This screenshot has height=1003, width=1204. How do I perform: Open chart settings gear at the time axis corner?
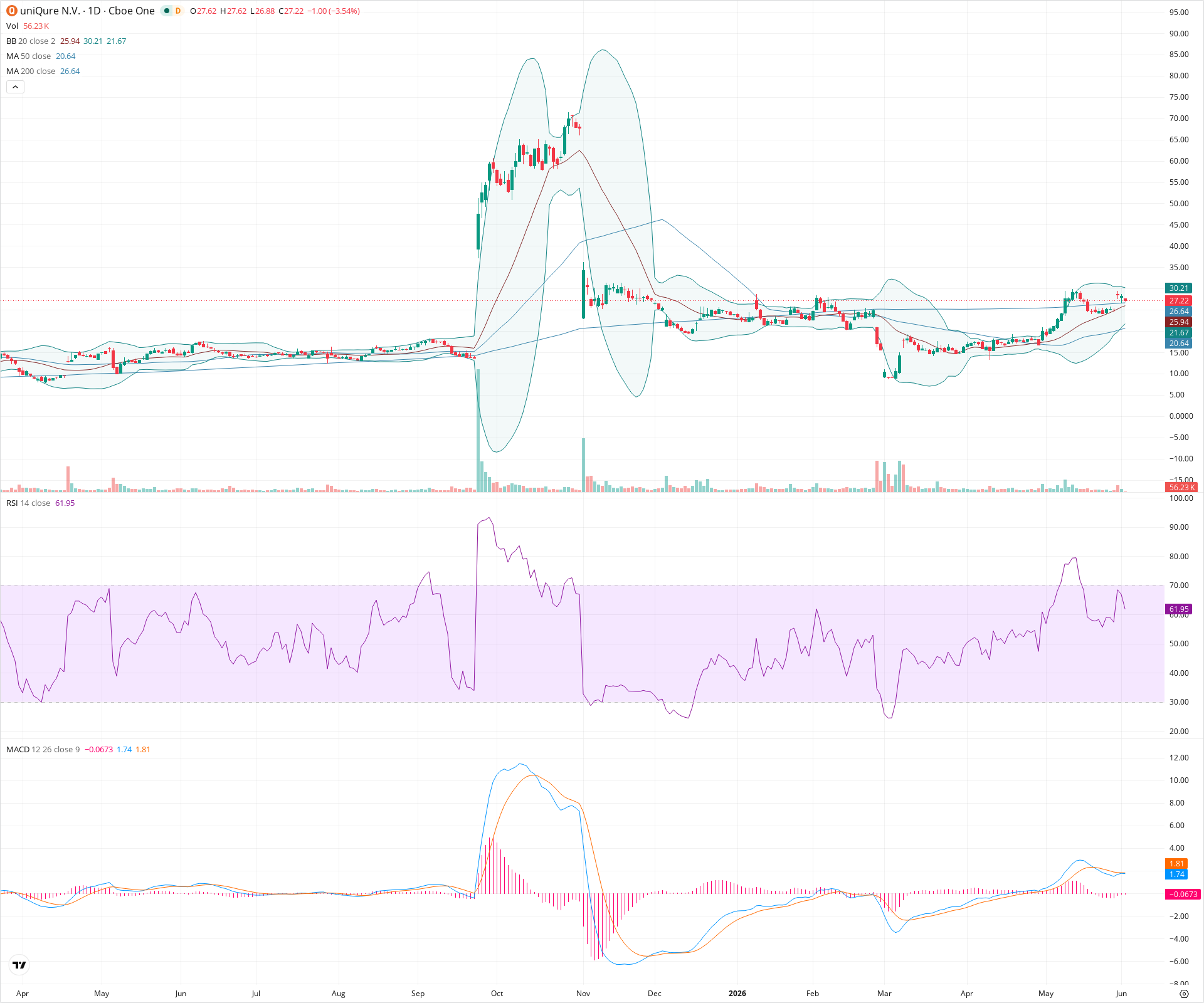click(x=1184, y=994)
